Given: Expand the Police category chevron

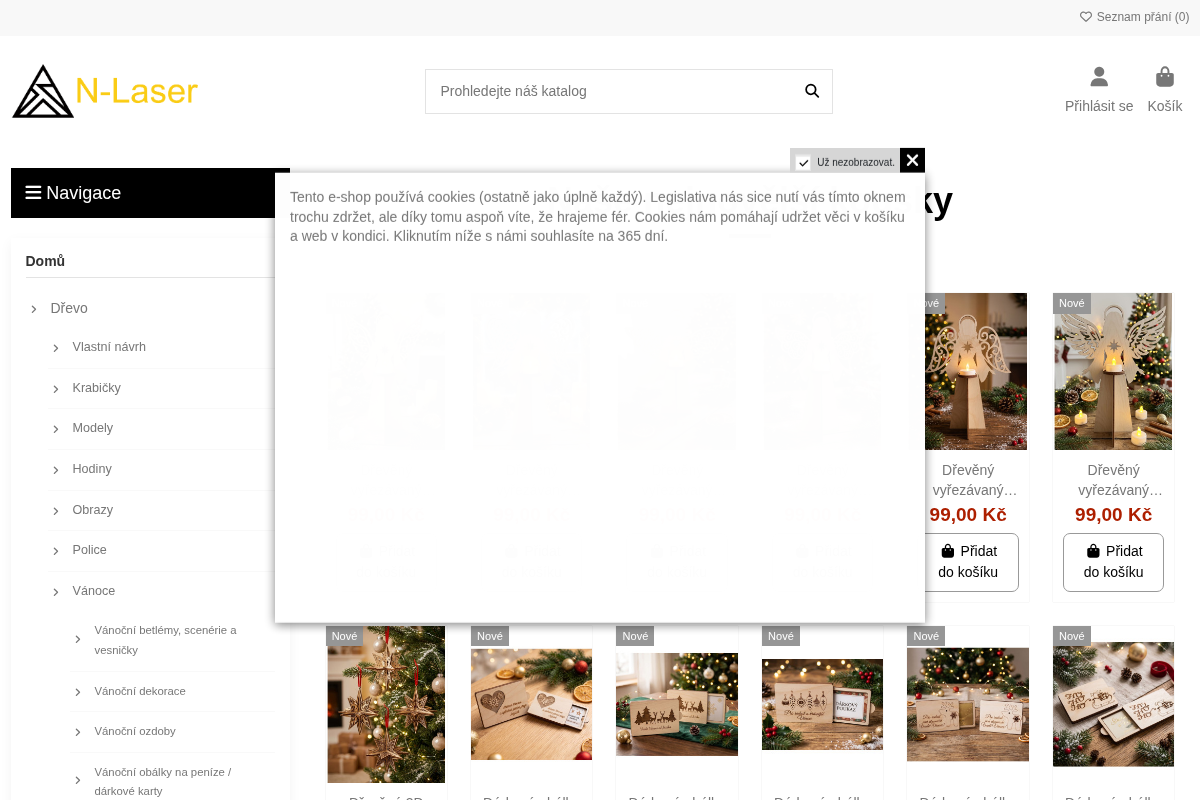Looking at the screenshot, I should pyautogui.click(x=56, y=551).
